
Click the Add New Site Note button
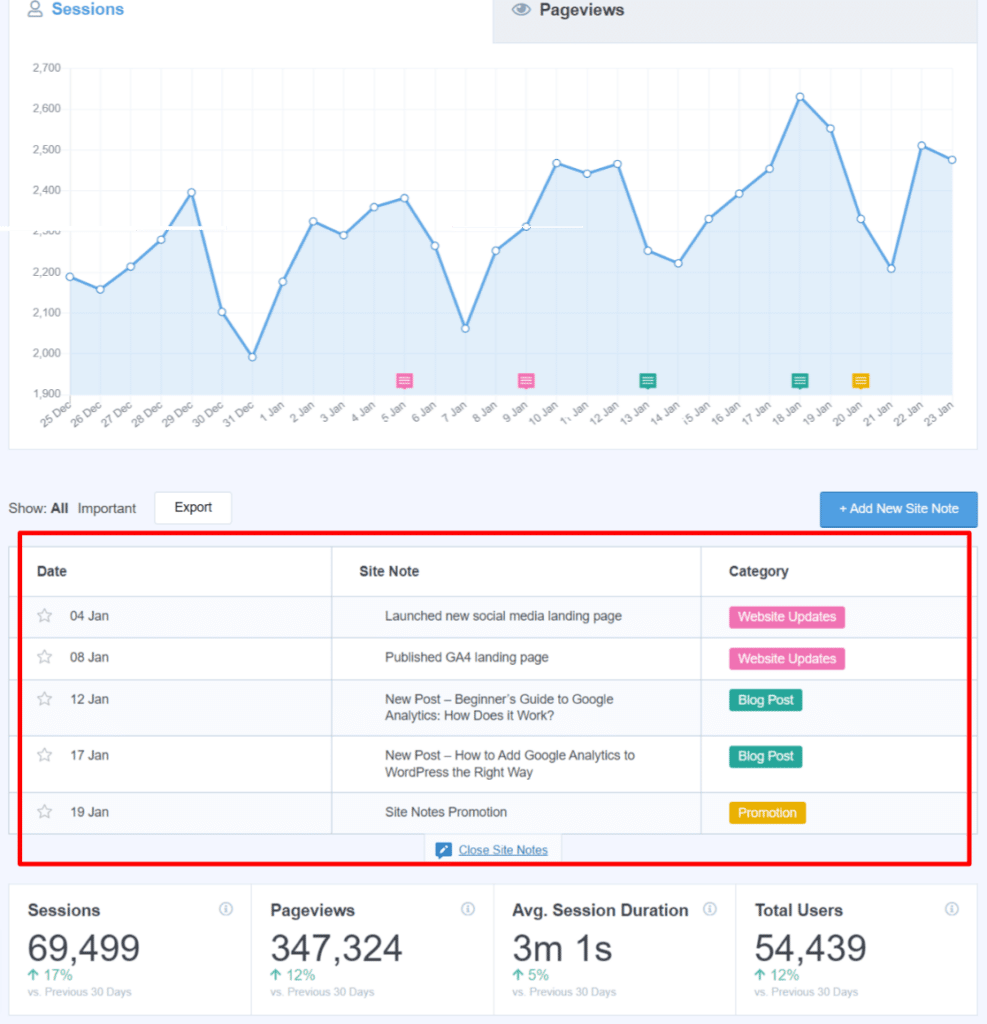pos(898,509)
